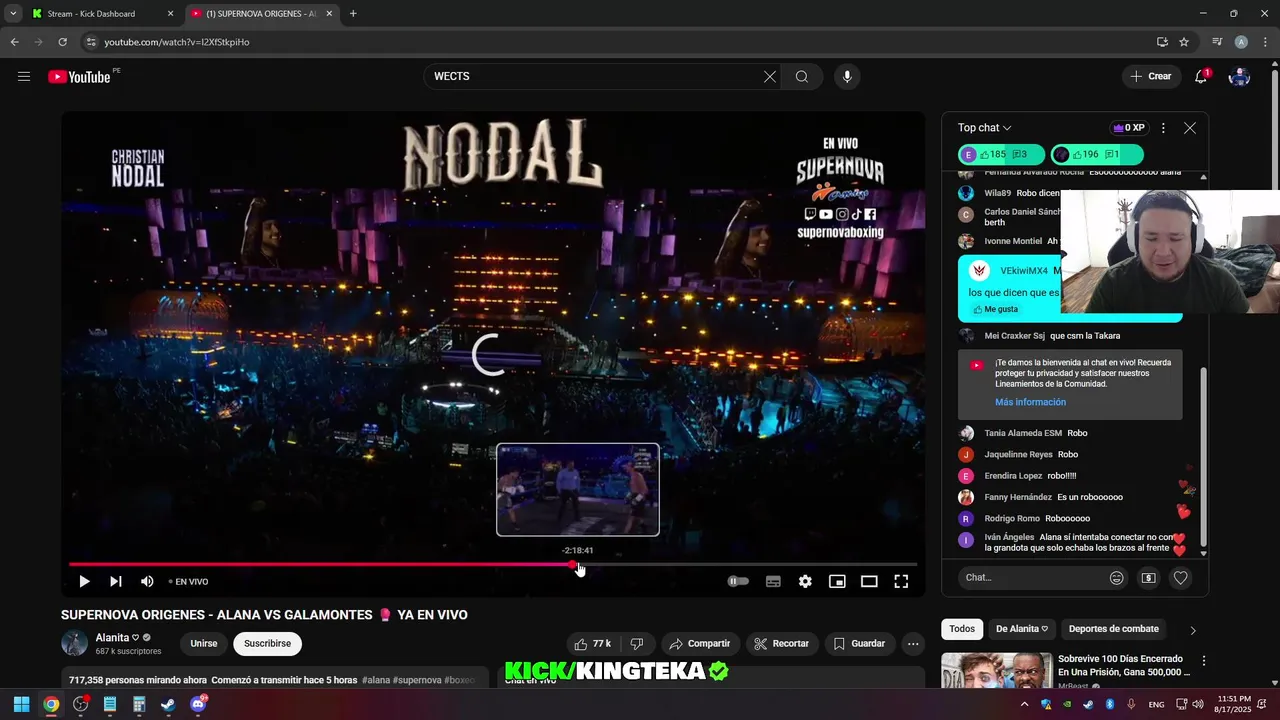Viewport: 1280px width, 720px height.
Task: Open Steam from the taskbar
Action: [x=168, y=704]
